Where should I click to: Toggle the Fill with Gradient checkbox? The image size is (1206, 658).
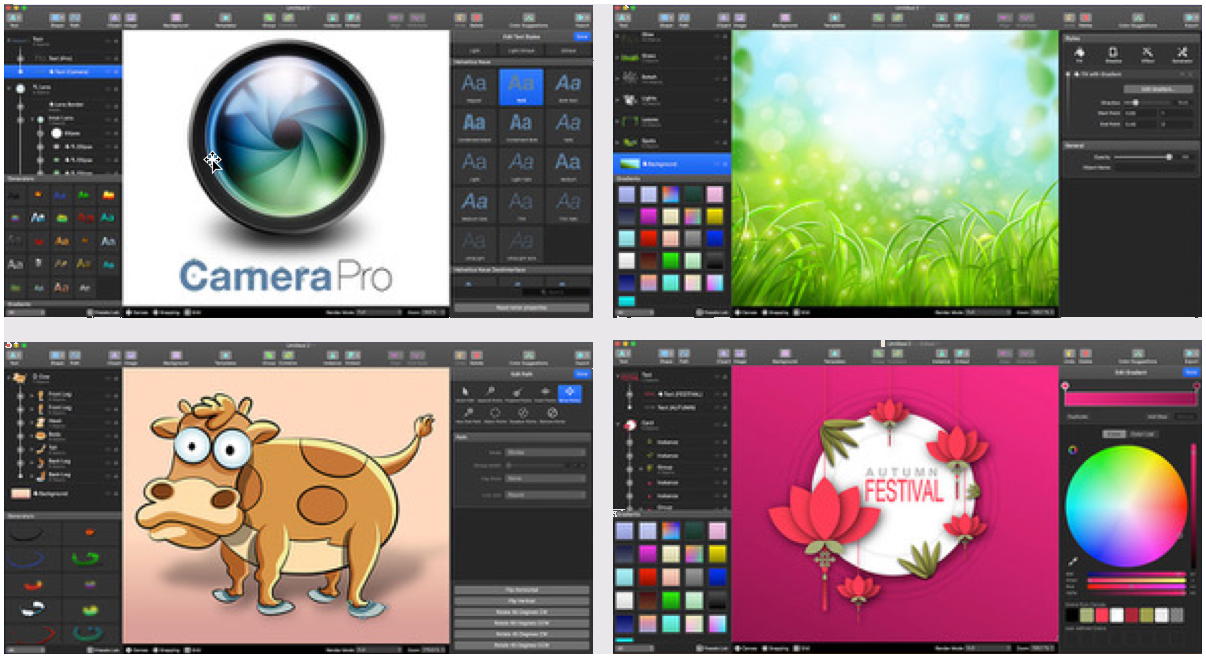(x=1068, y=74)
